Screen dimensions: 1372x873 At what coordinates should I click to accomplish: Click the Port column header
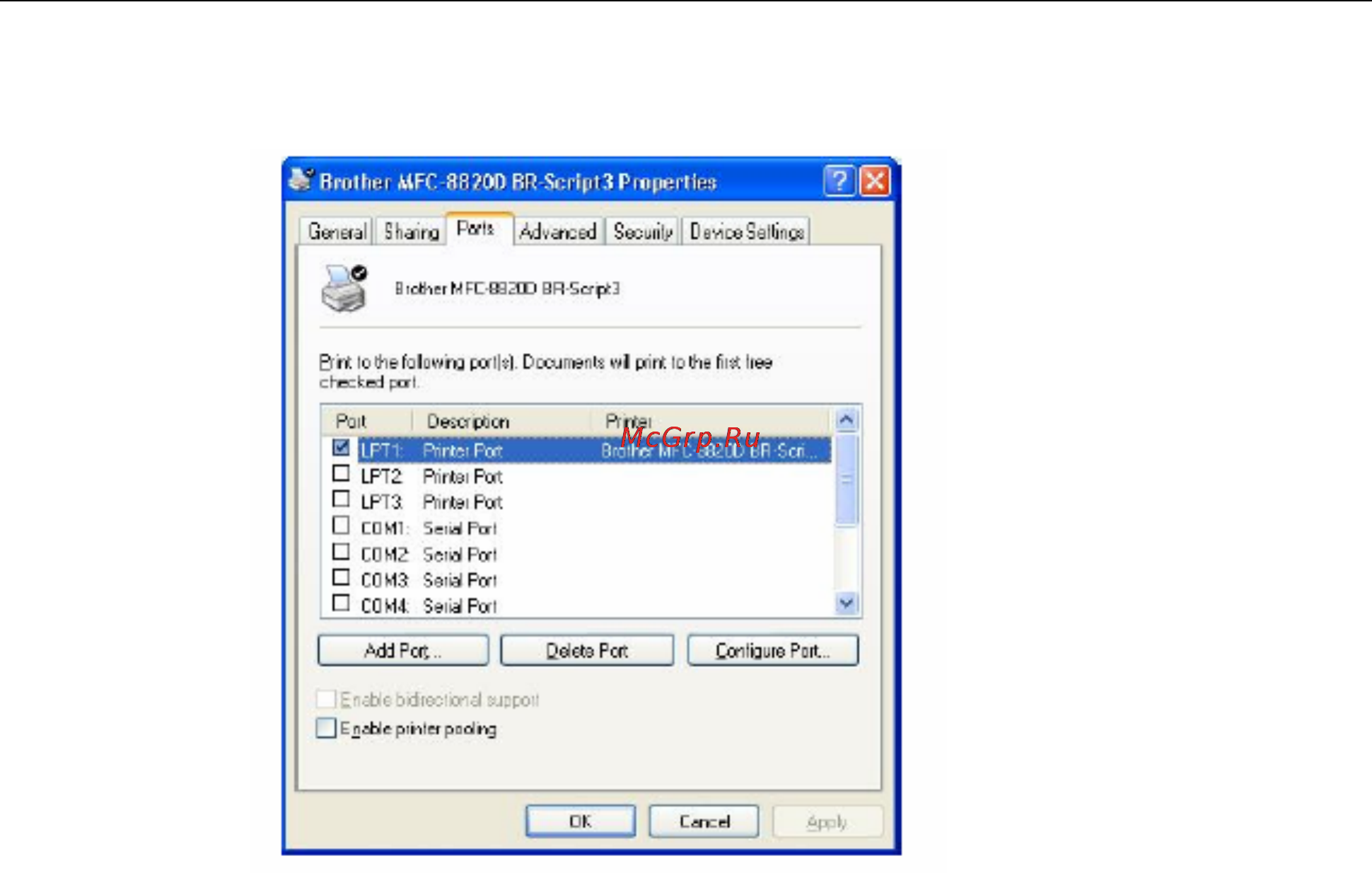pos(366,422)
